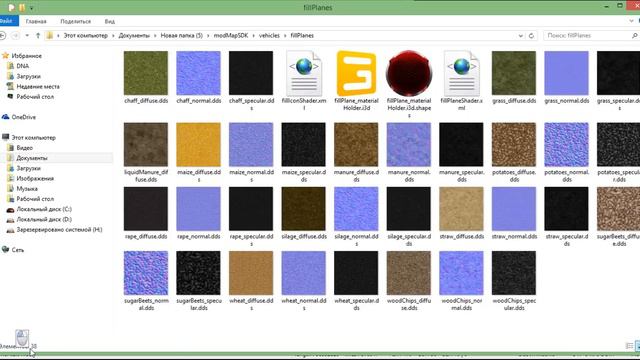
Task: Select grass_diffuse.dds texture
Action: click(514, 73)
